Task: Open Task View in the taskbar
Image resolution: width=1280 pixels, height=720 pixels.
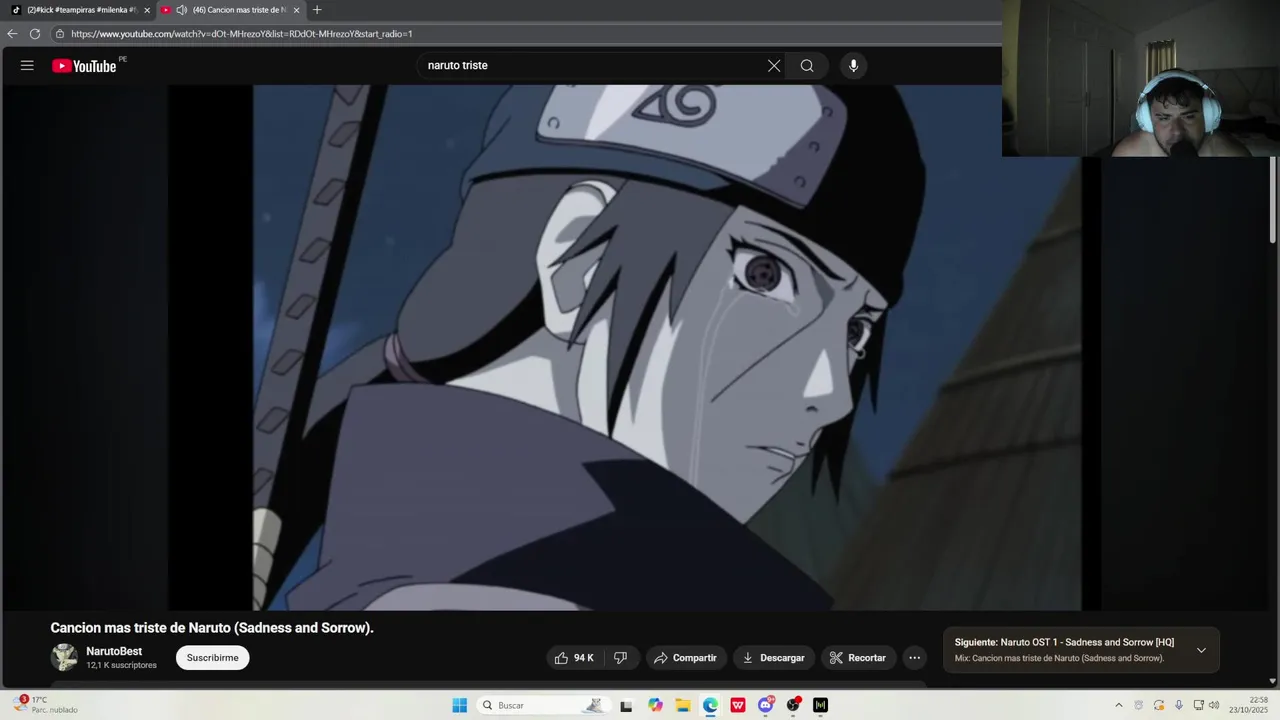Action: click(626, 705)
